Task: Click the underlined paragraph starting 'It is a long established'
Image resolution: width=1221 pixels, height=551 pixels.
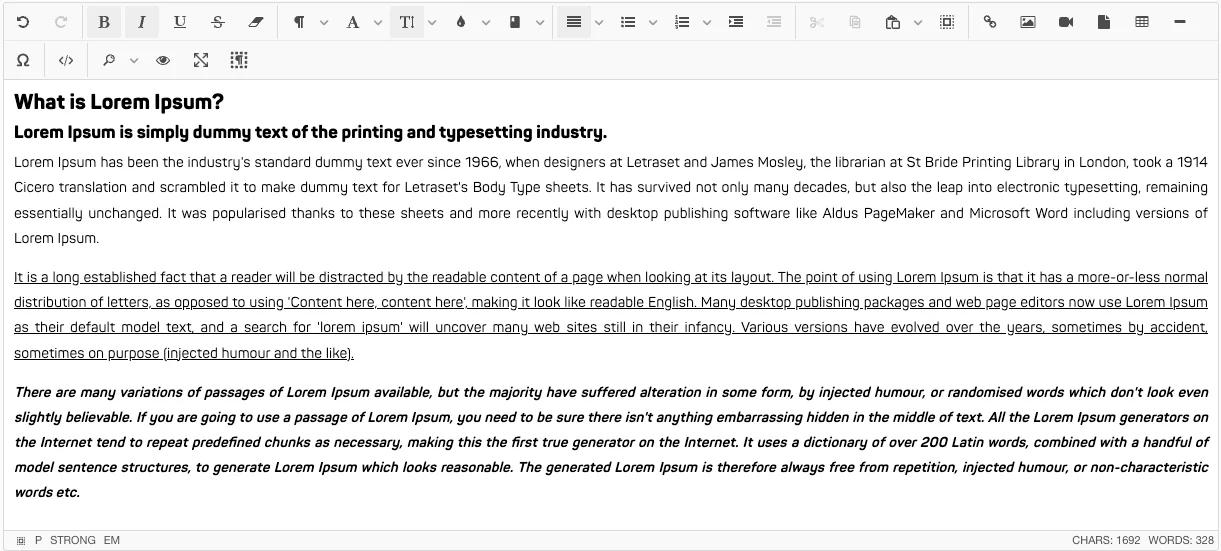Action: click(x=611, y=315)
